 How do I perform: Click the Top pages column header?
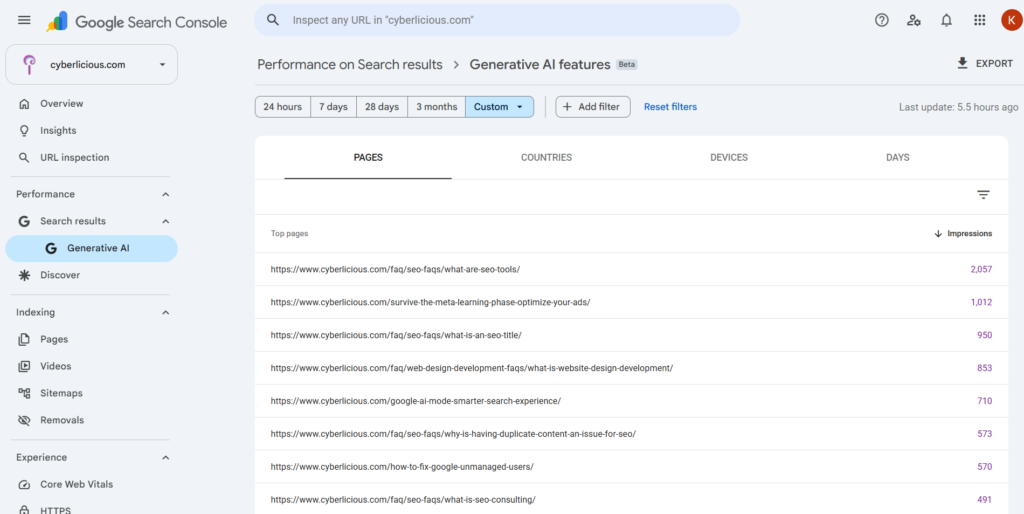tap(289, 233)
